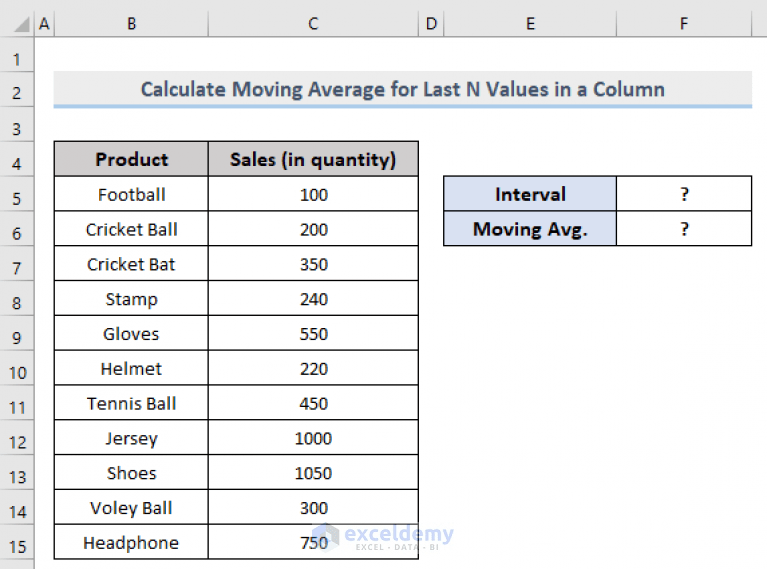The height and width of the screenshot is (569, 767).
Task: Select the 'Gloves' cell
Action: click(131, 333)
